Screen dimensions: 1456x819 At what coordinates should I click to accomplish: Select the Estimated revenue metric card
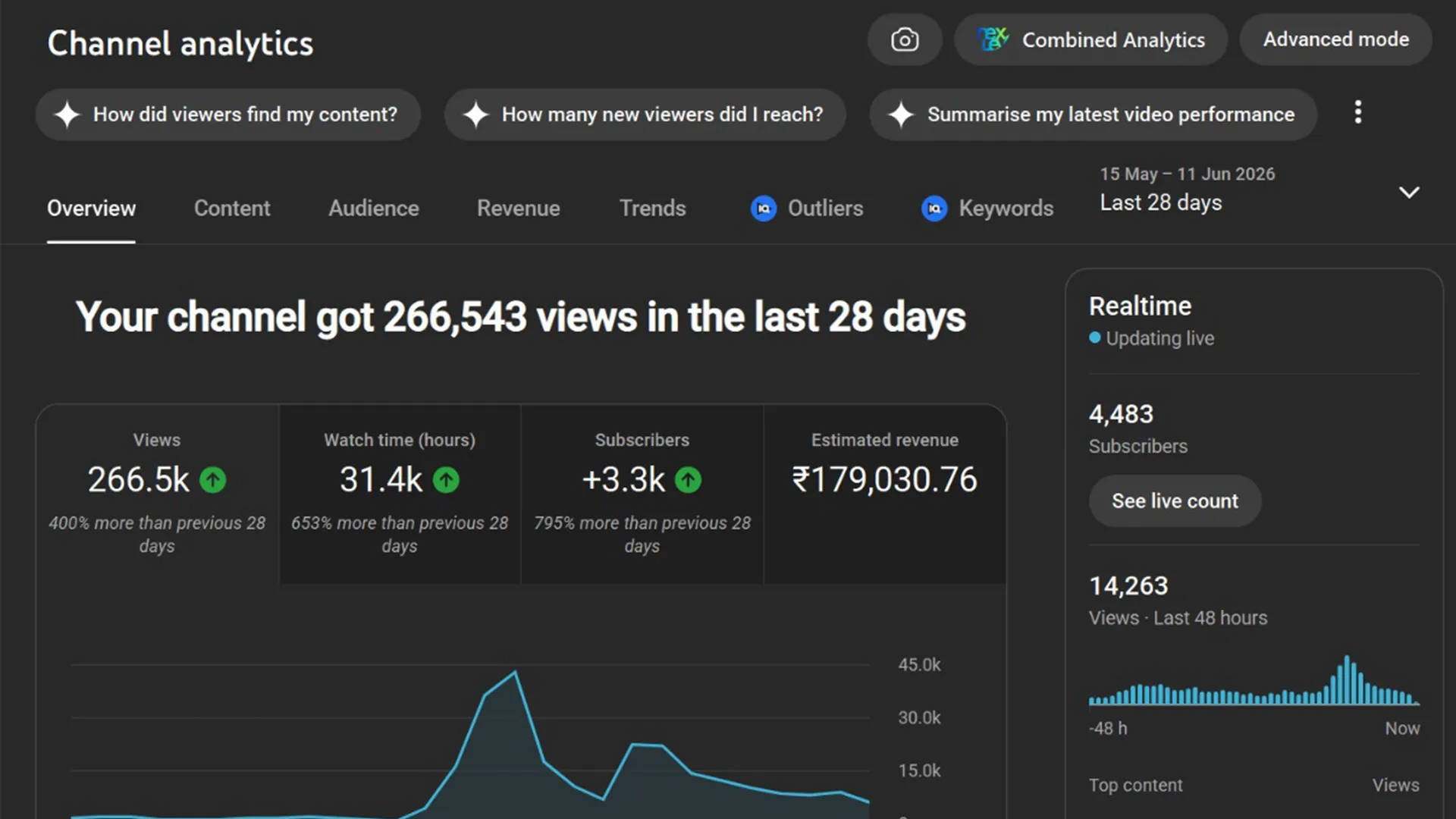885,494
